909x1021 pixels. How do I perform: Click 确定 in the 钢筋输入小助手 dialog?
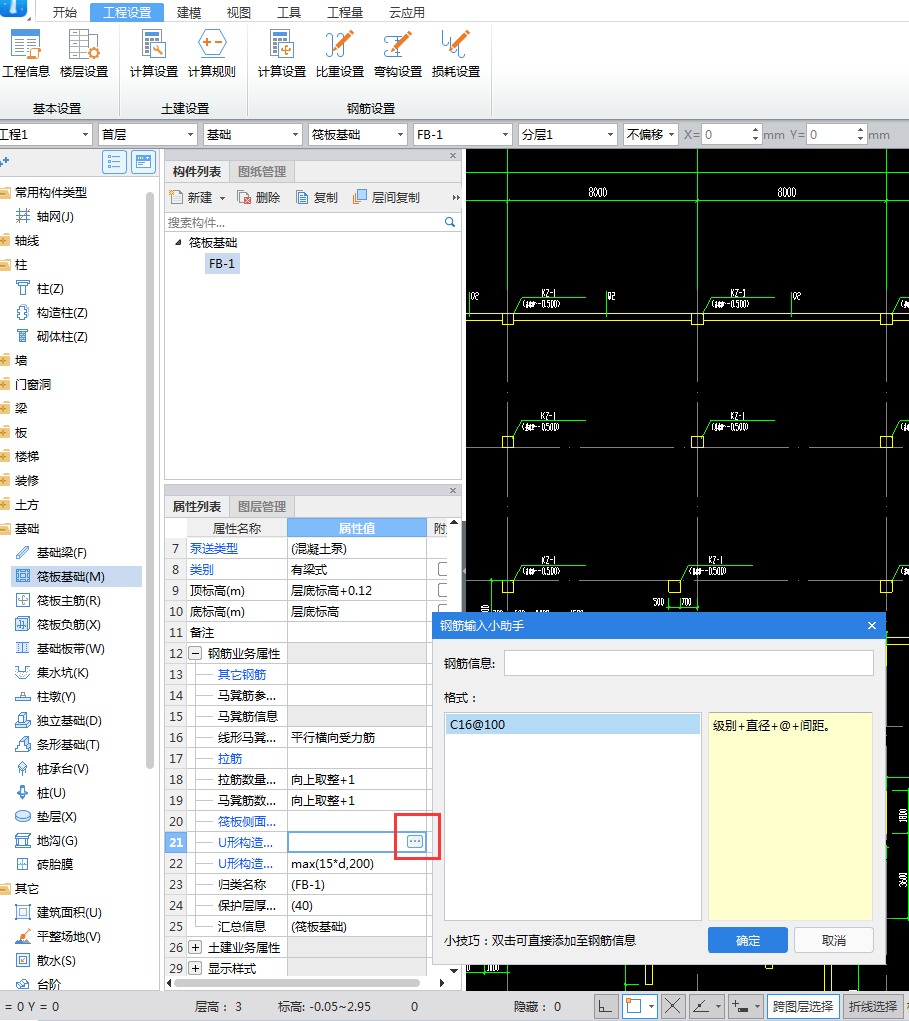(x=748, y=940)
